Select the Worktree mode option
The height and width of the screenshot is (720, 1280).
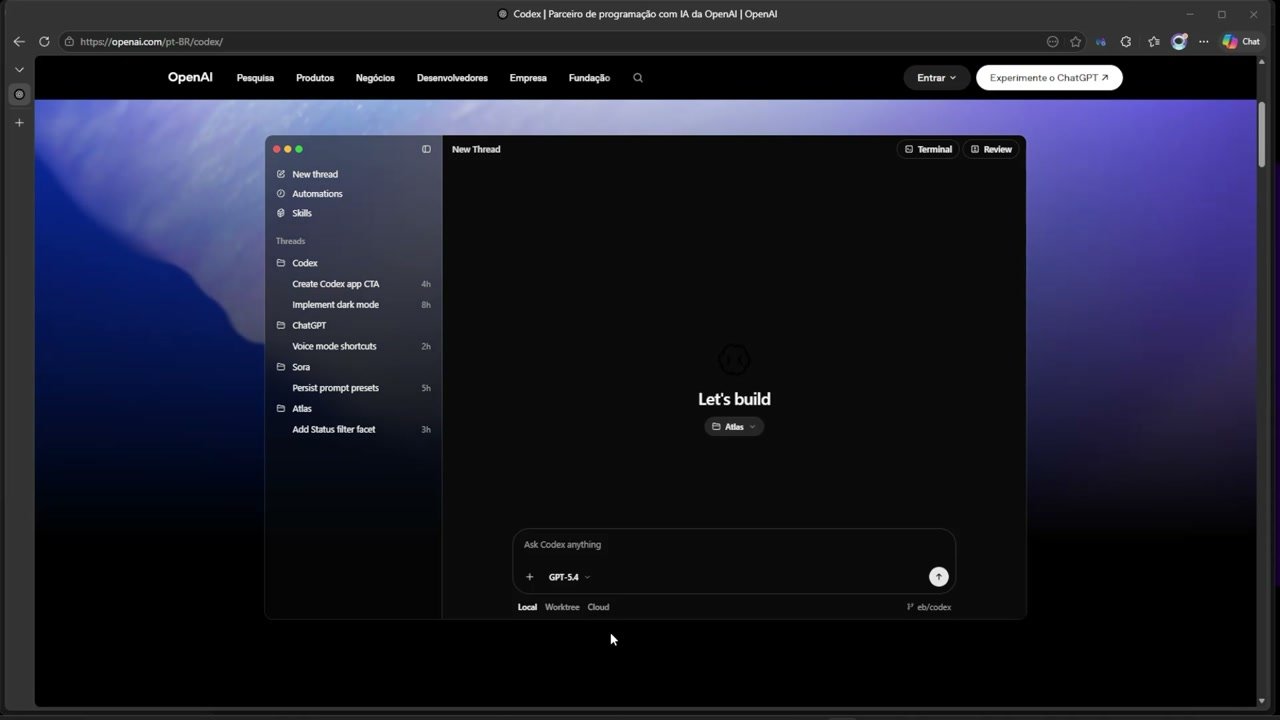tap(562, 607)
